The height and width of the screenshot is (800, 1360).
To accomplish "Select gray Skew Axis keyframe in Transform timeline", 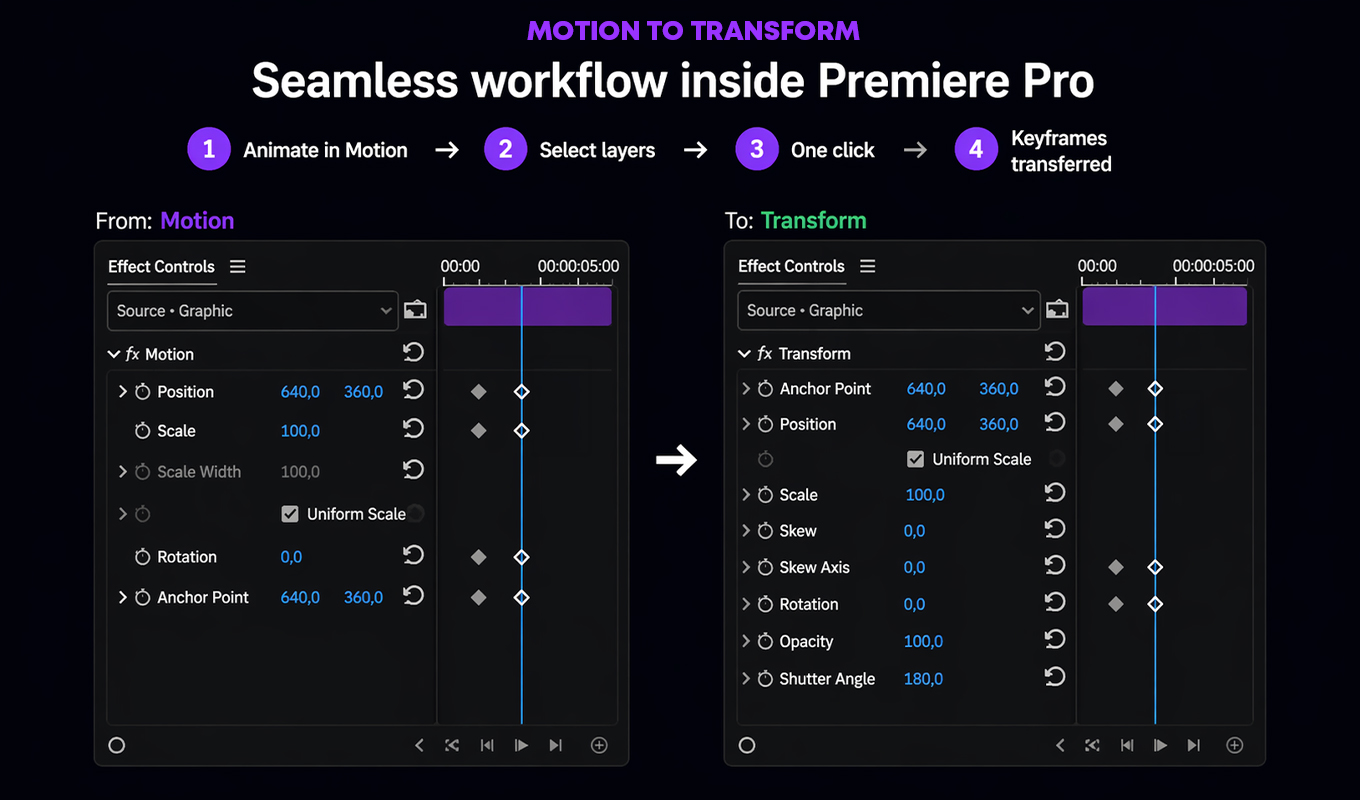I will 1116,567.
